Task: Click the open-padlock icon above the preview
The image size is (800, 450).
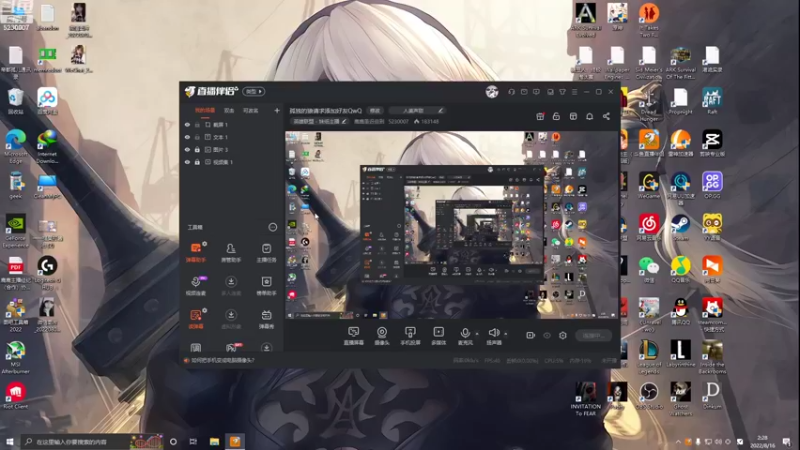Action: point(556,116)
